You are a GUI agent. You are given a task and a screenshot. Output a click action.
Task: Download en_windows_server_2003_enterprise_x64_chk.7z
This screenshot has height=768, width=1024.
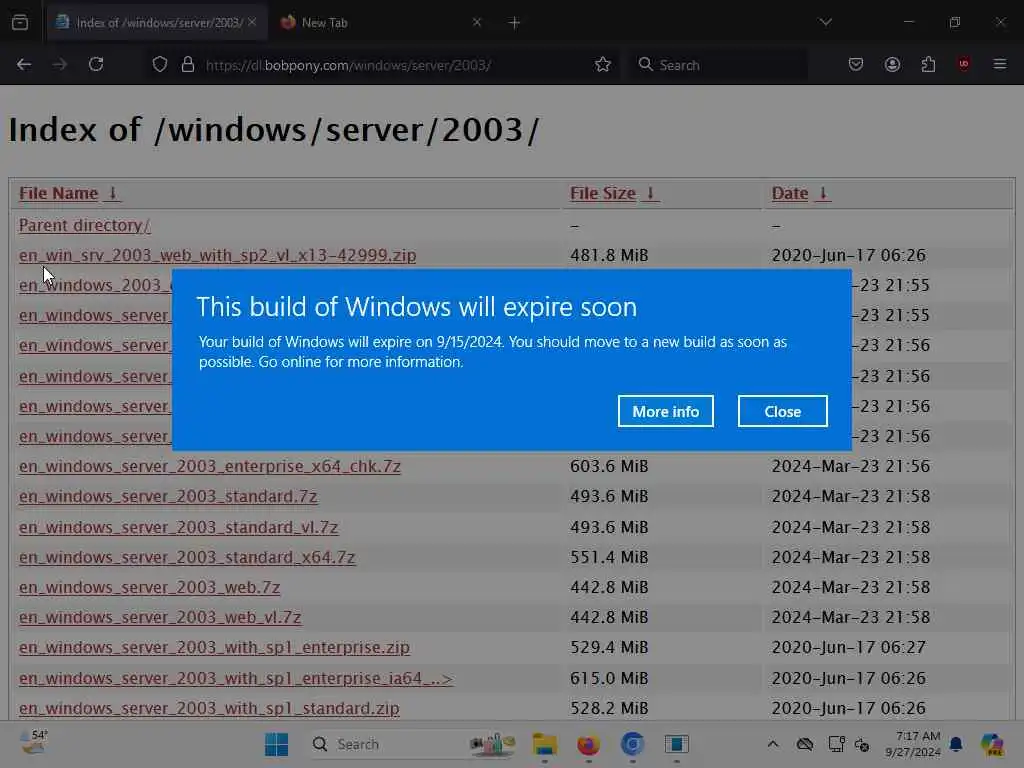[x=210, y=466]
